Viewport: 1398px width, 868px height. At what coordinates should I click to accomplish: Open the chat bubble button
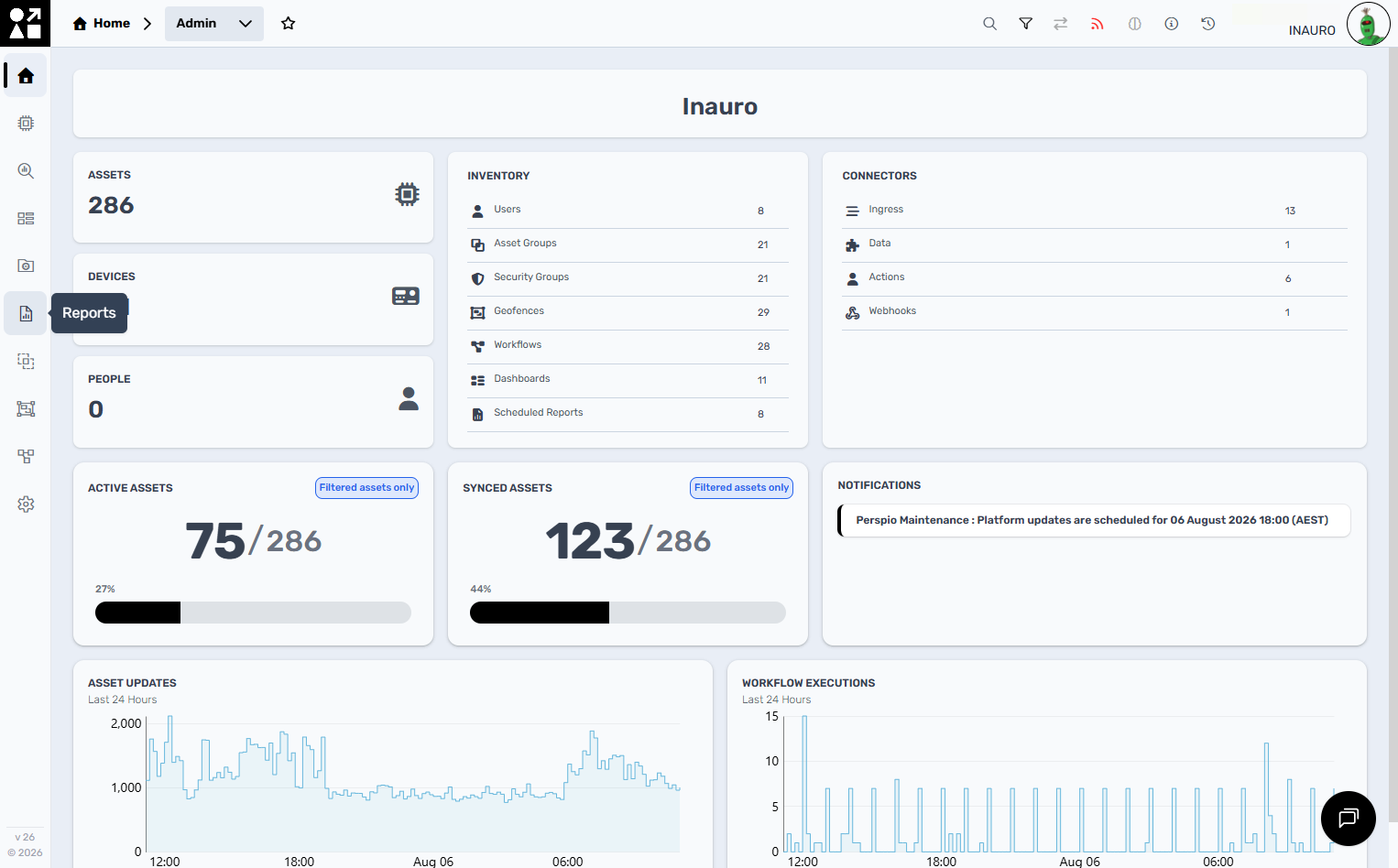pyautogui.click(x=1349, y=819)
